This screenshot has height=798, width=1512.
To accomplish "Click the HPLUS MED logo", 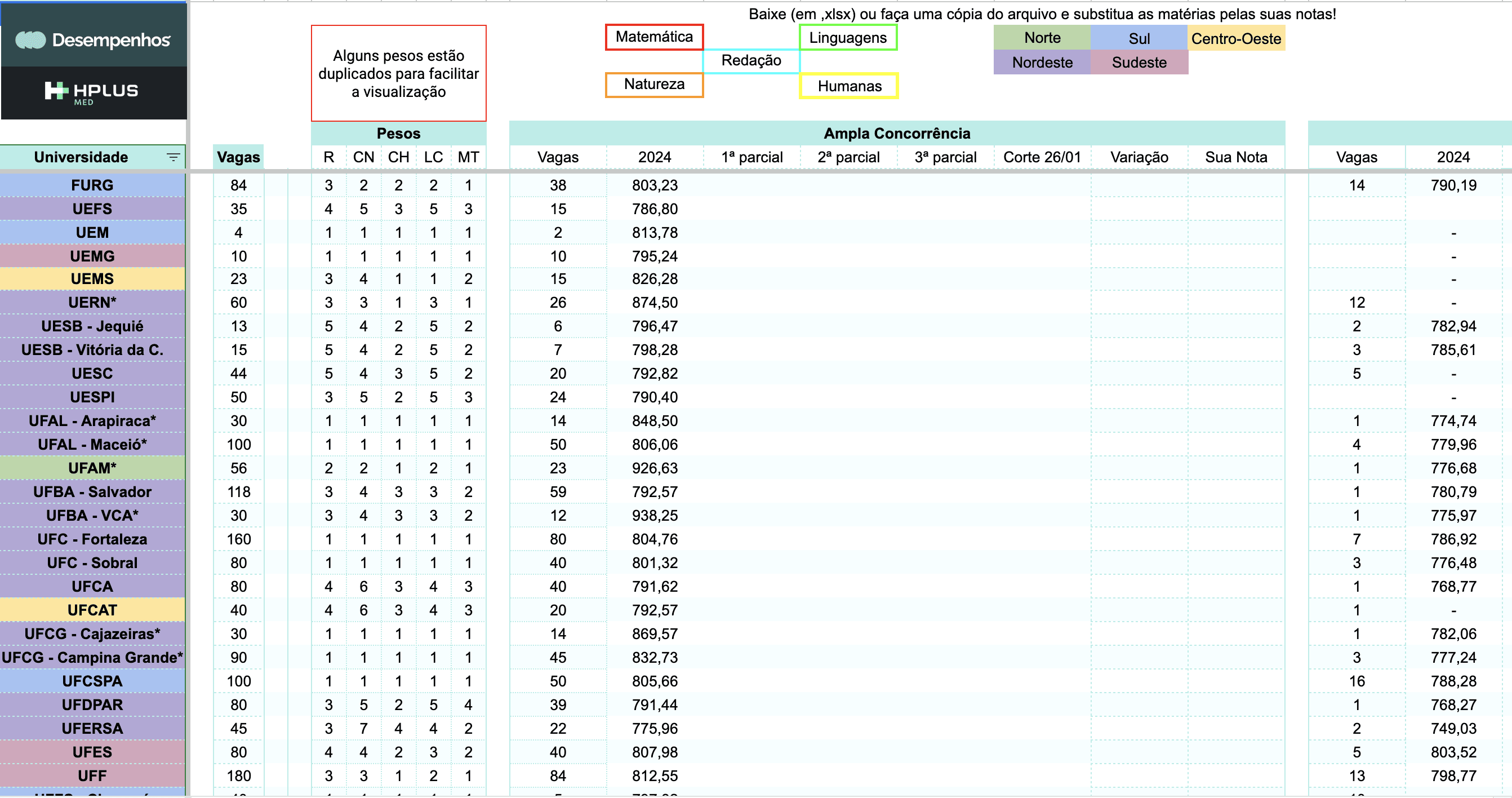I will pyautogui.click(x=92, y=92).
